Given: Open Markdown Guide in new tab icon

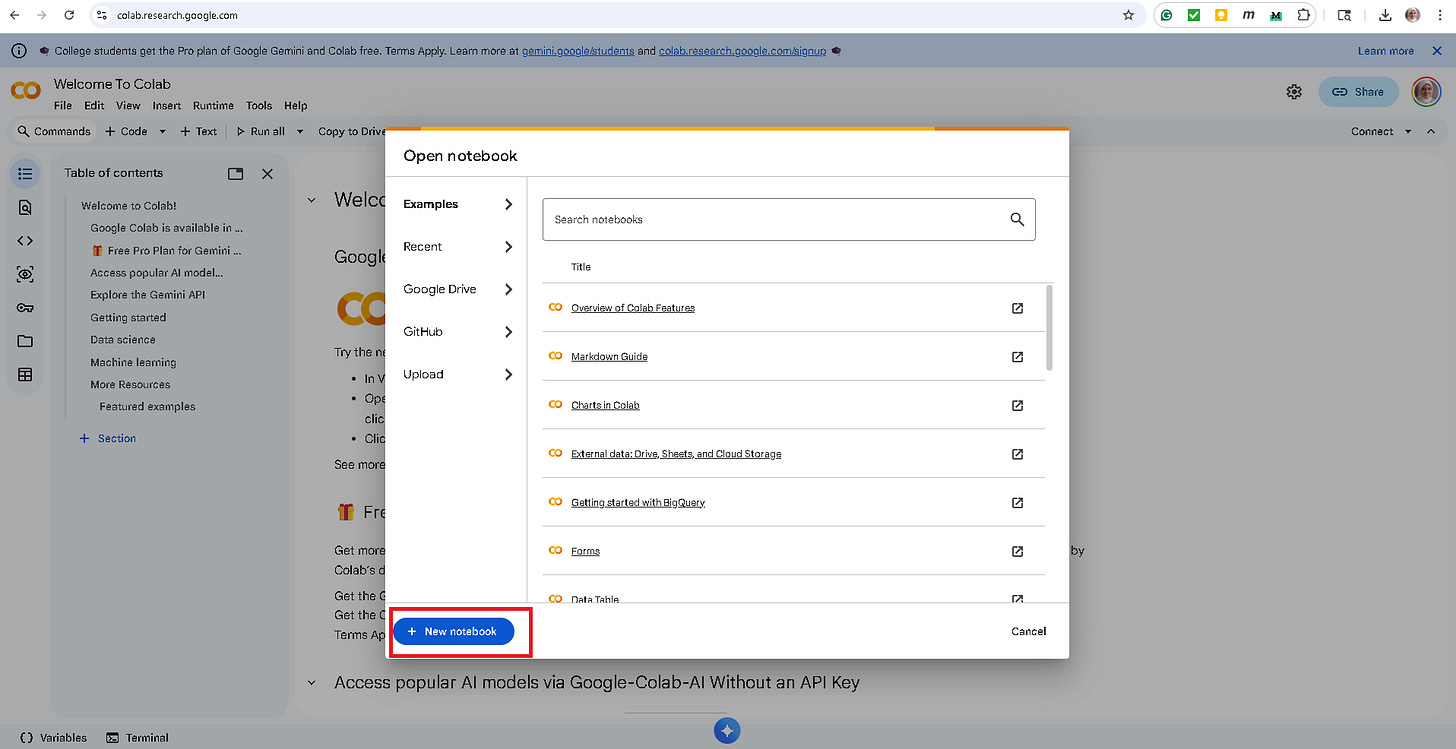Looking at the screenshot, I should tap(1017, 357).
